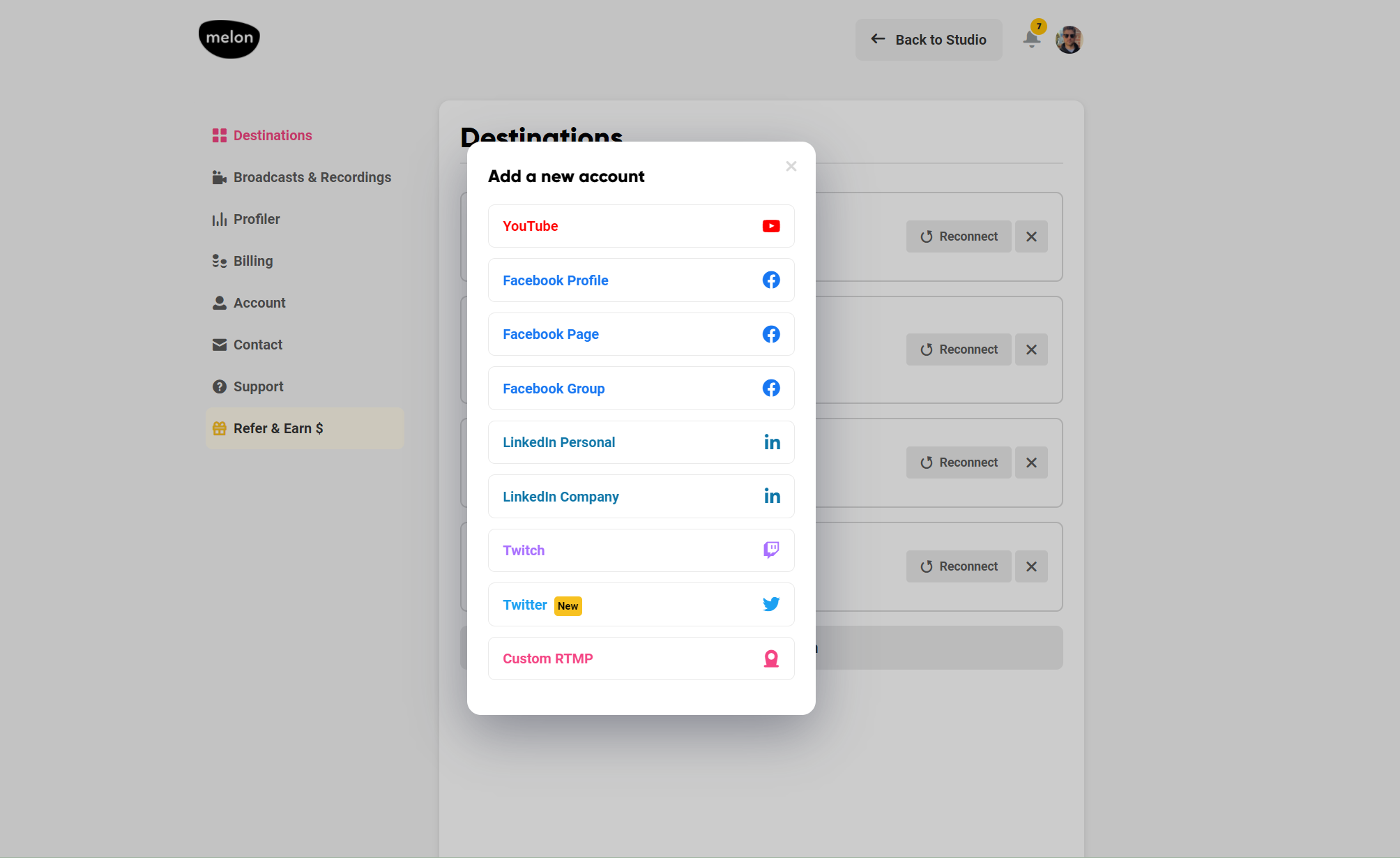The height and width of the screenshot is (858, 1400).
Task: Click Facebook icon in Facebook Group row
Action: (x=771, y=388)
